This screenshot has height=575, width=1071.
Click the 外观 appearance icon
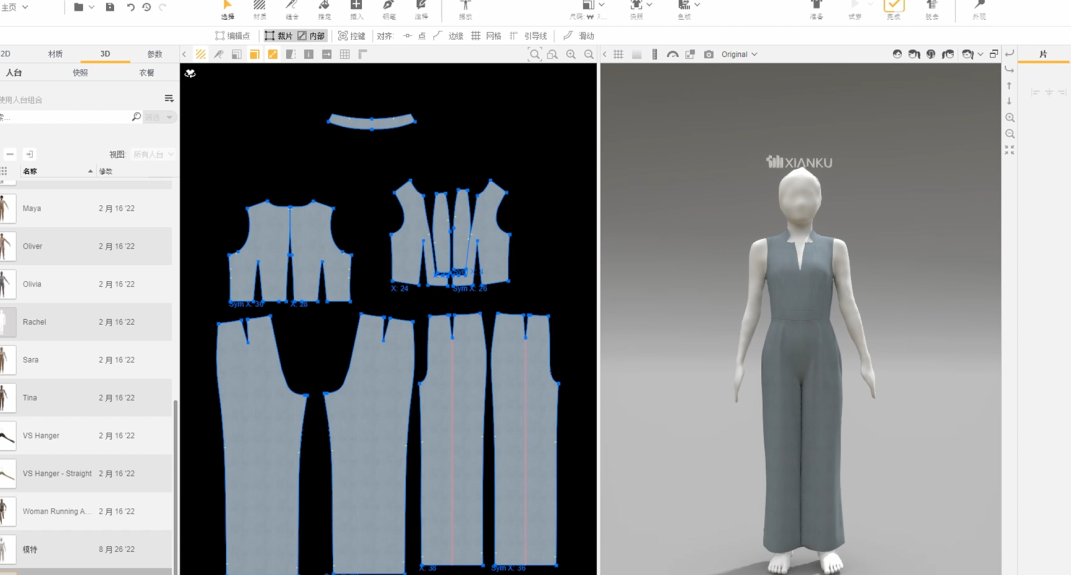pyautogui.click(x=979, y=8)
